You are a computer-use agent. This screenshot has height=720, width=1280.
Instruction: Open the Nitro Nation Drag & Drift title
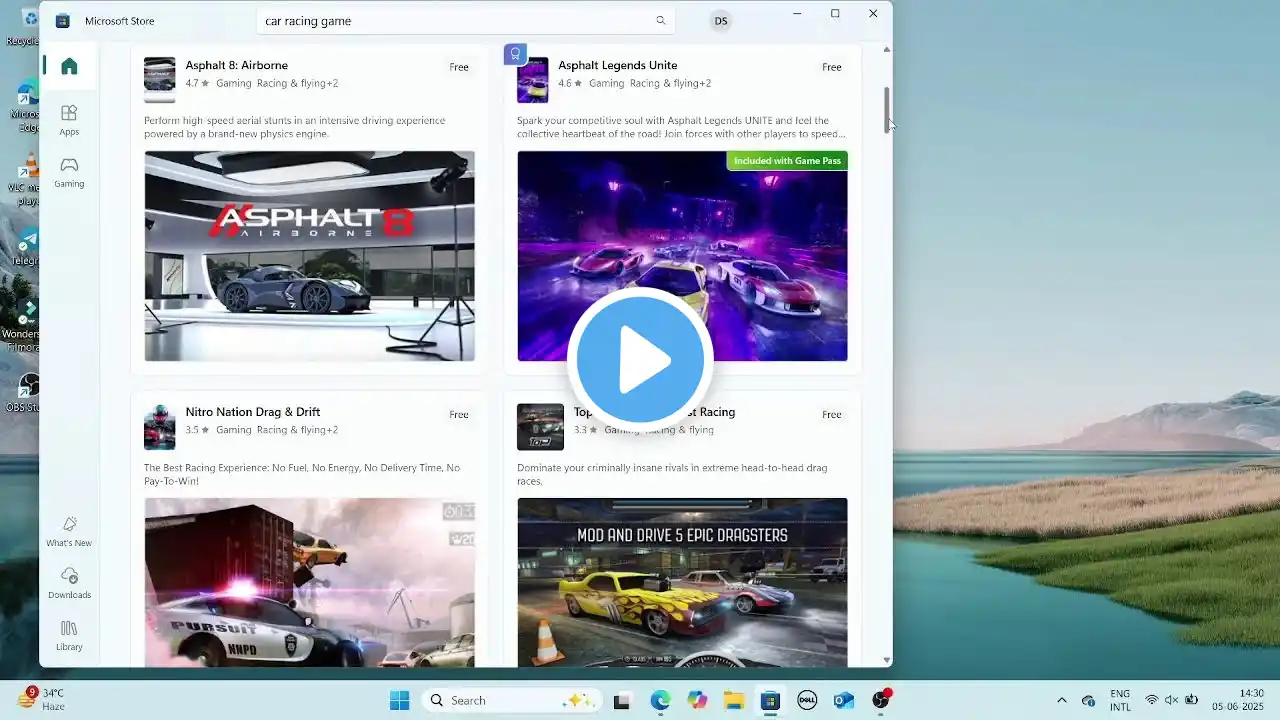[x=252, y=412]
